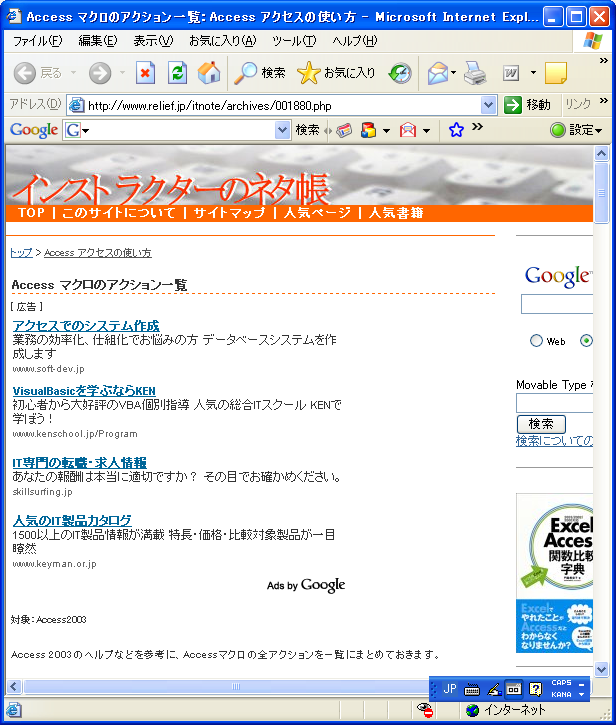Screen dimensions: 616x725
Task: Click the Forward arrow toolbar button
Action: pos(100,73)
